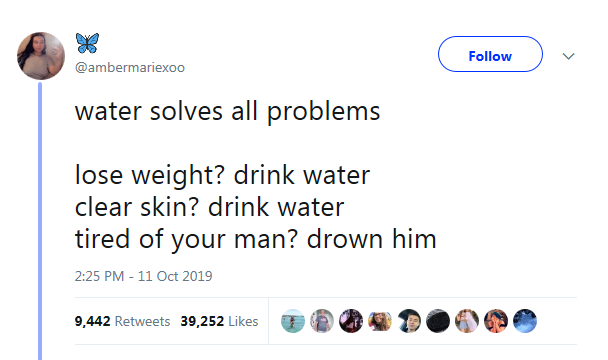Screen dimensions: 608x360
Task: Open the 2:25 PM - 11 Oct 2019 timestamp
Action: (143, 276)
